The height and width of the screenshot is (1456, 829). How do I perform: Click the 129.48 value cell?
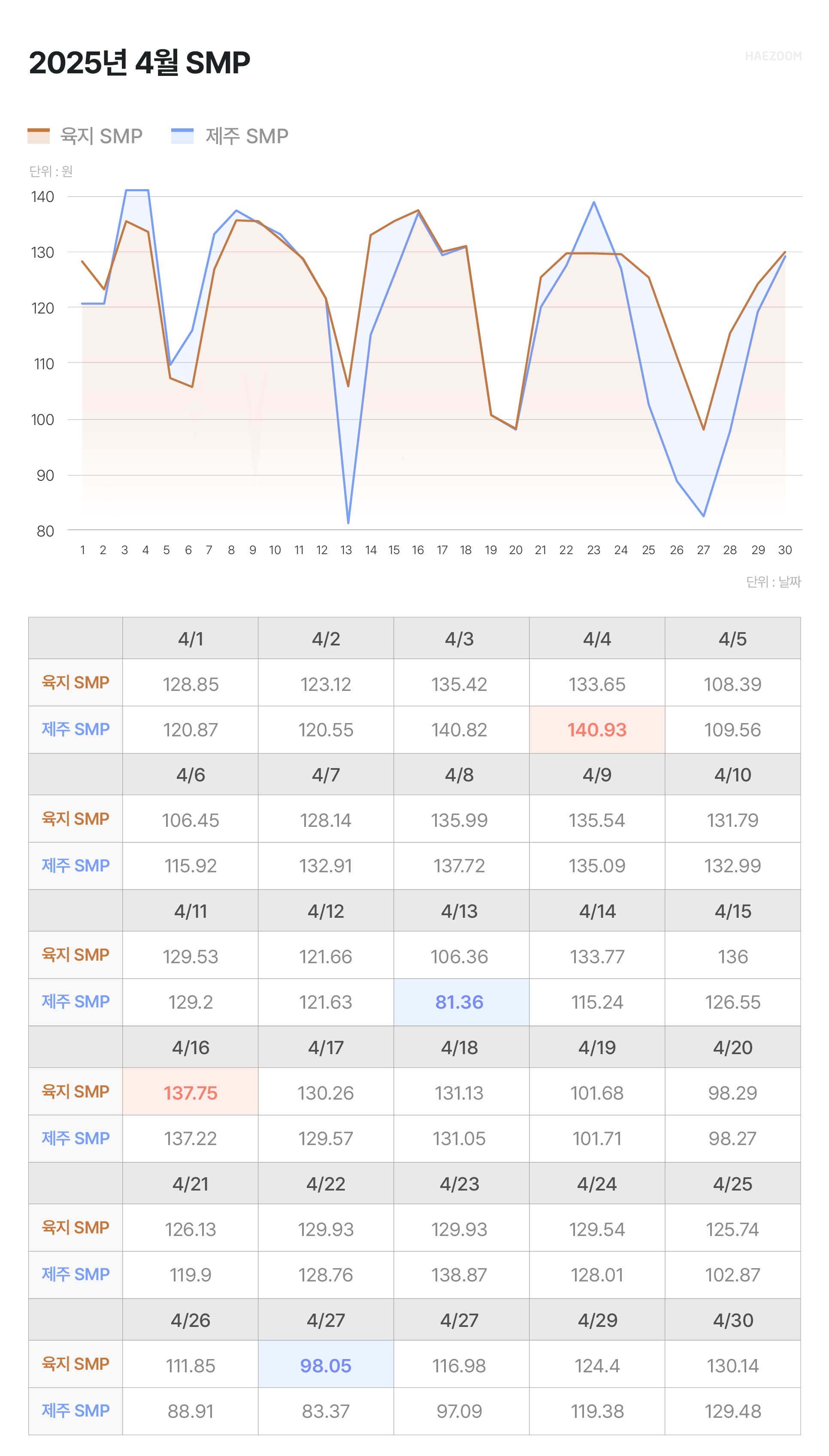tap(732, 1411)
